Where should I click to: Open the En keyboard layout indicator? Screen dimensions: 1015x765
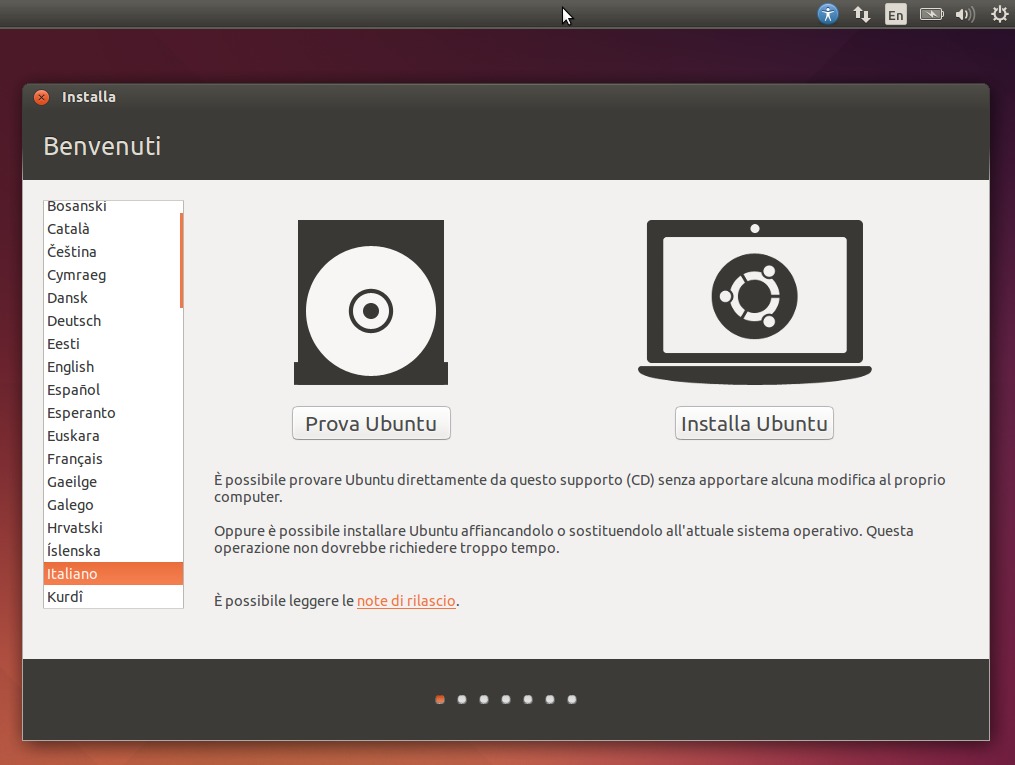point(896,14)
